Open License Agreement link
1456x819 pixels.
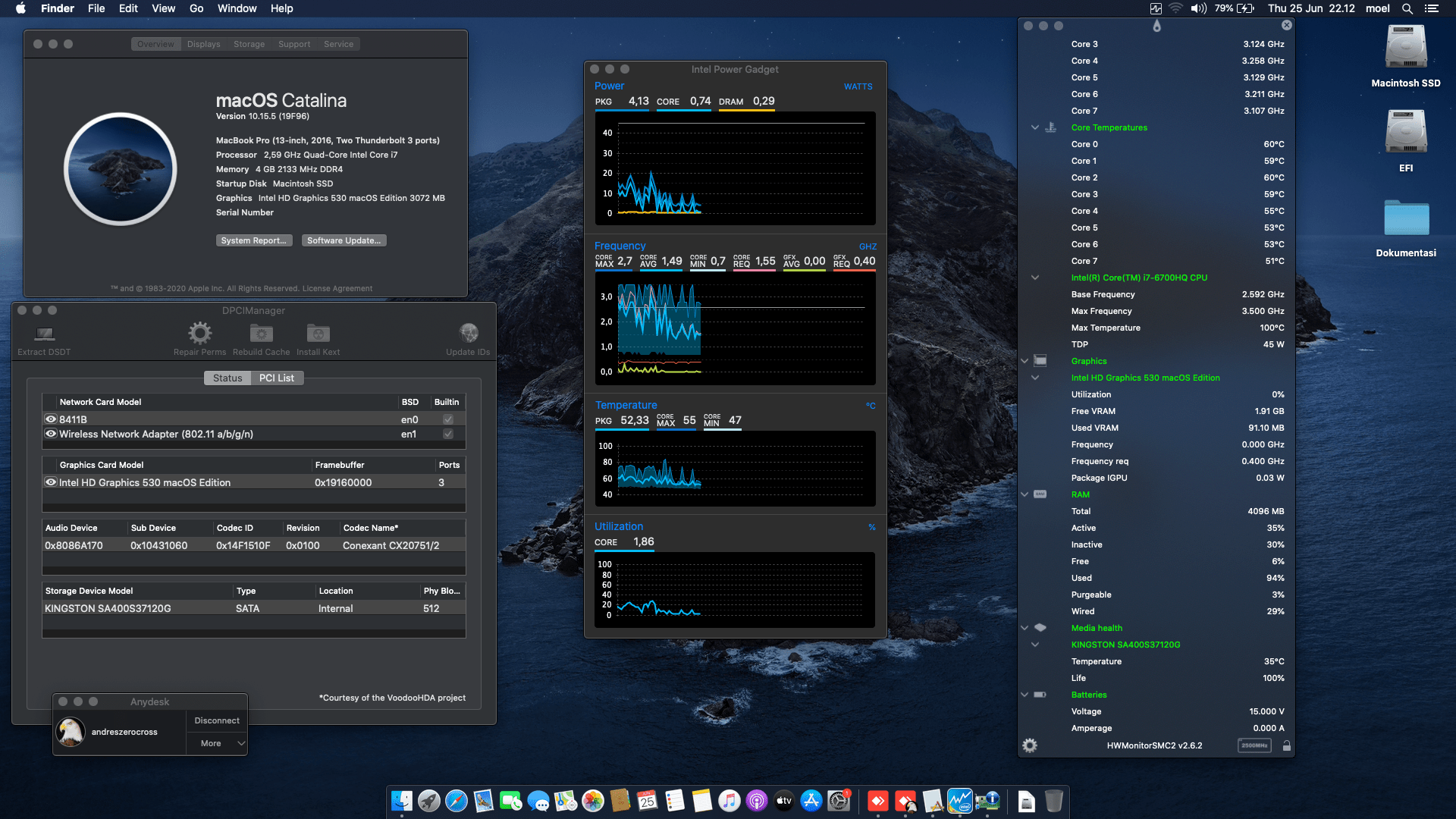[x=337, y=288]
